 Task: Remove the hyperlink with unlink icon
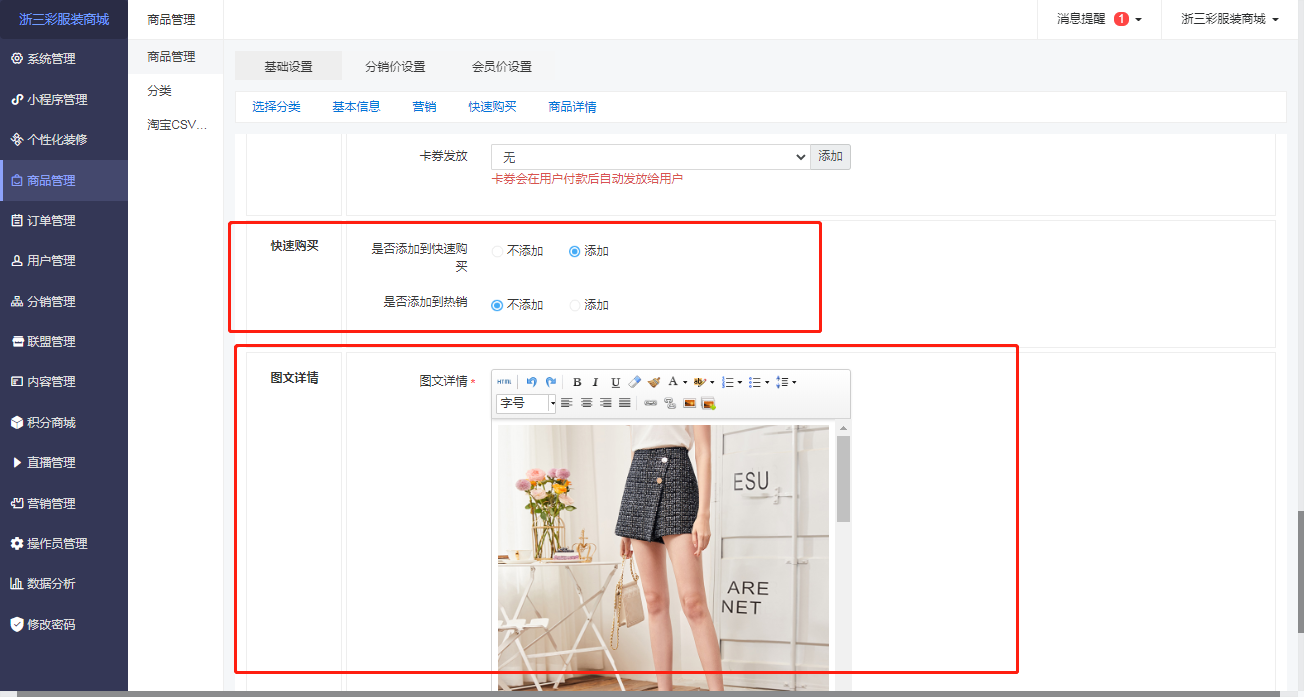pyautogui.click(x=670, y=403)
